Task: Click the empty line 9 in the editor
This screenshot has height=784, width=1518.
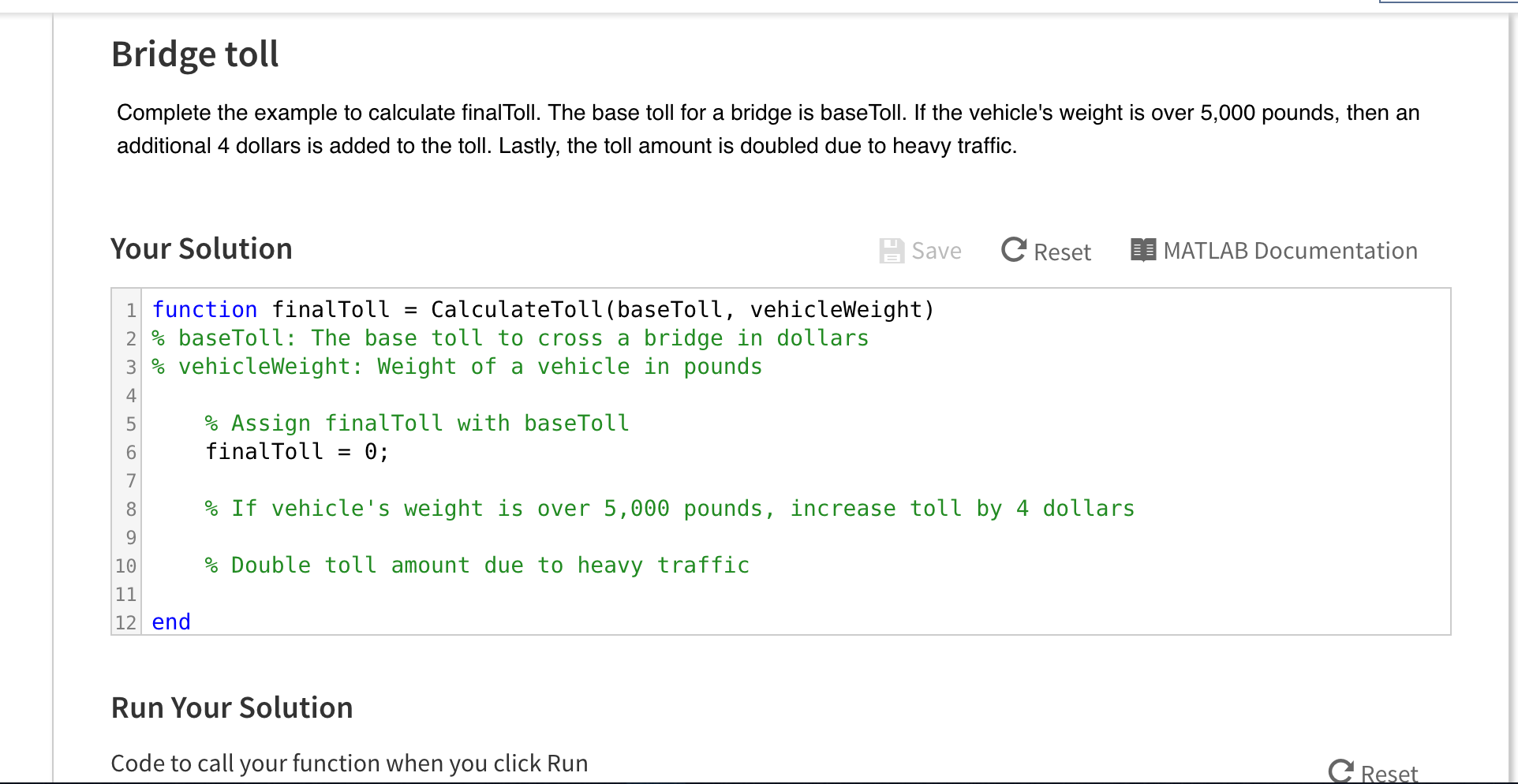Action: [316, 537]
